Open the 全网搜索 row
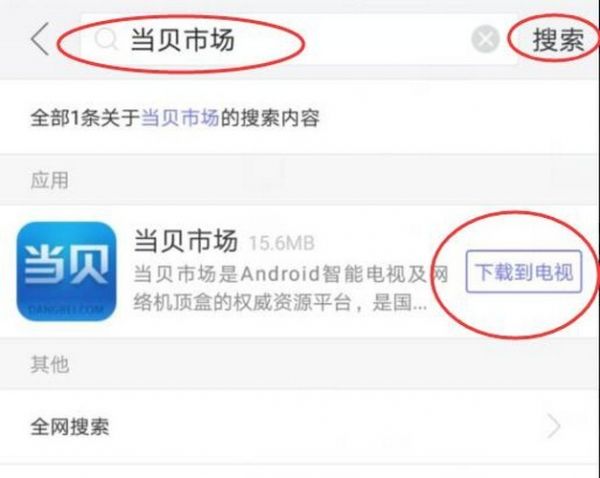This screenshot has height=478, width=600. (300, 426)
